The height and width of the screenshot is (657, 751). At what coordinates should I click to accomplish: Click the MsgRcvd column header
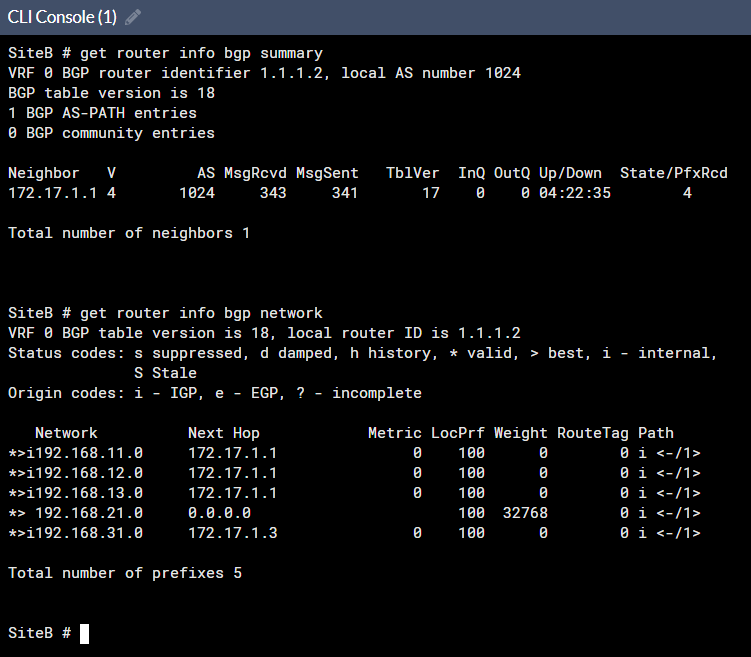click(255, 173)
